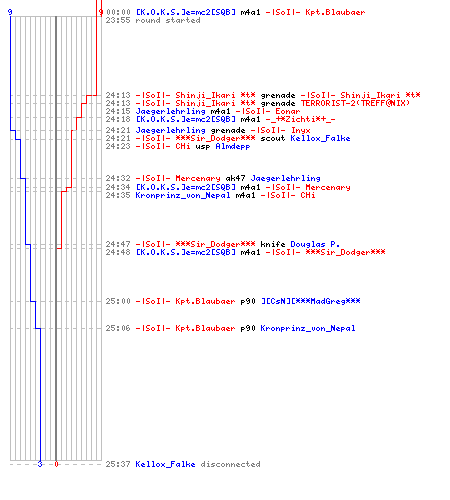Click Jaegerlehrling in the 24:15 m4a1 entry
The height and width of the screenshot is (500, 450).
point(170,111)
